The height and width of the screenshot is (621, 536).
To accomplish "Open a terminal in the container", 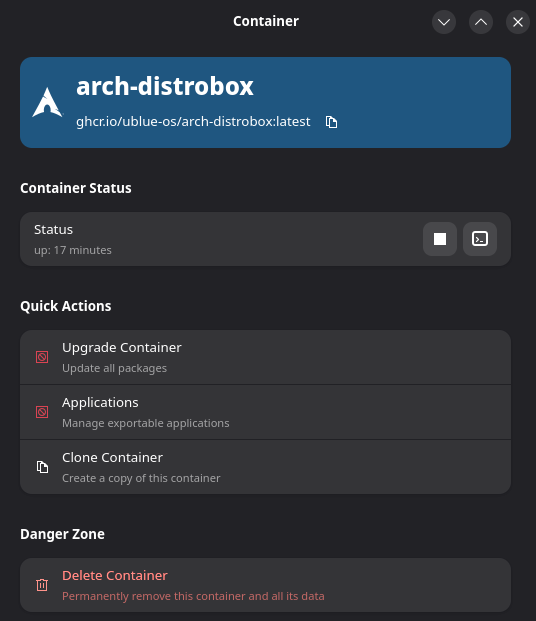I will click(480, 239).
